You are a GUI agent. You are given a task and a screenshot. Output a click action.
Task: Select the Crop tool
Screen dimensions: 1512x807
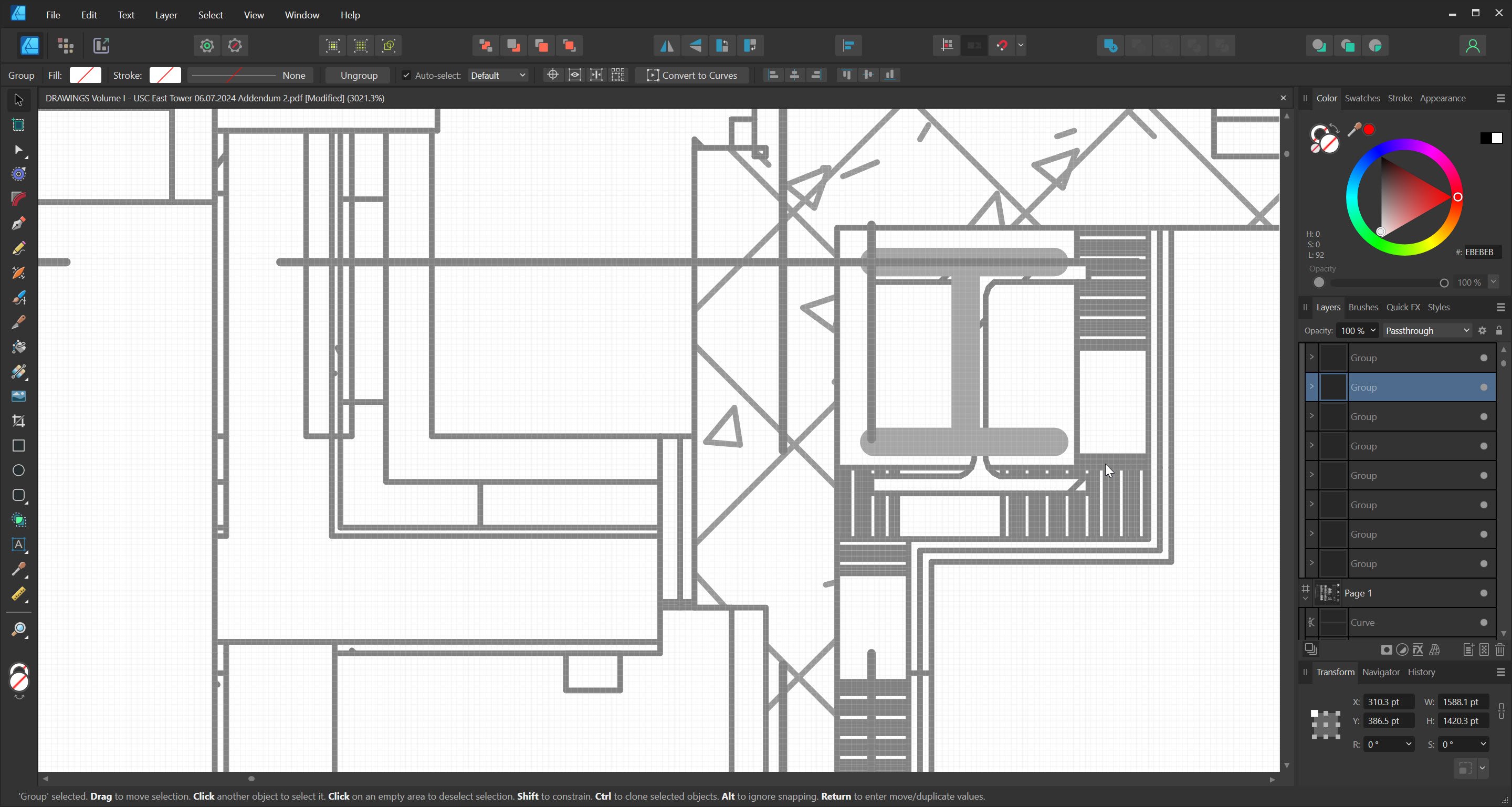click(x=18, y=421)
